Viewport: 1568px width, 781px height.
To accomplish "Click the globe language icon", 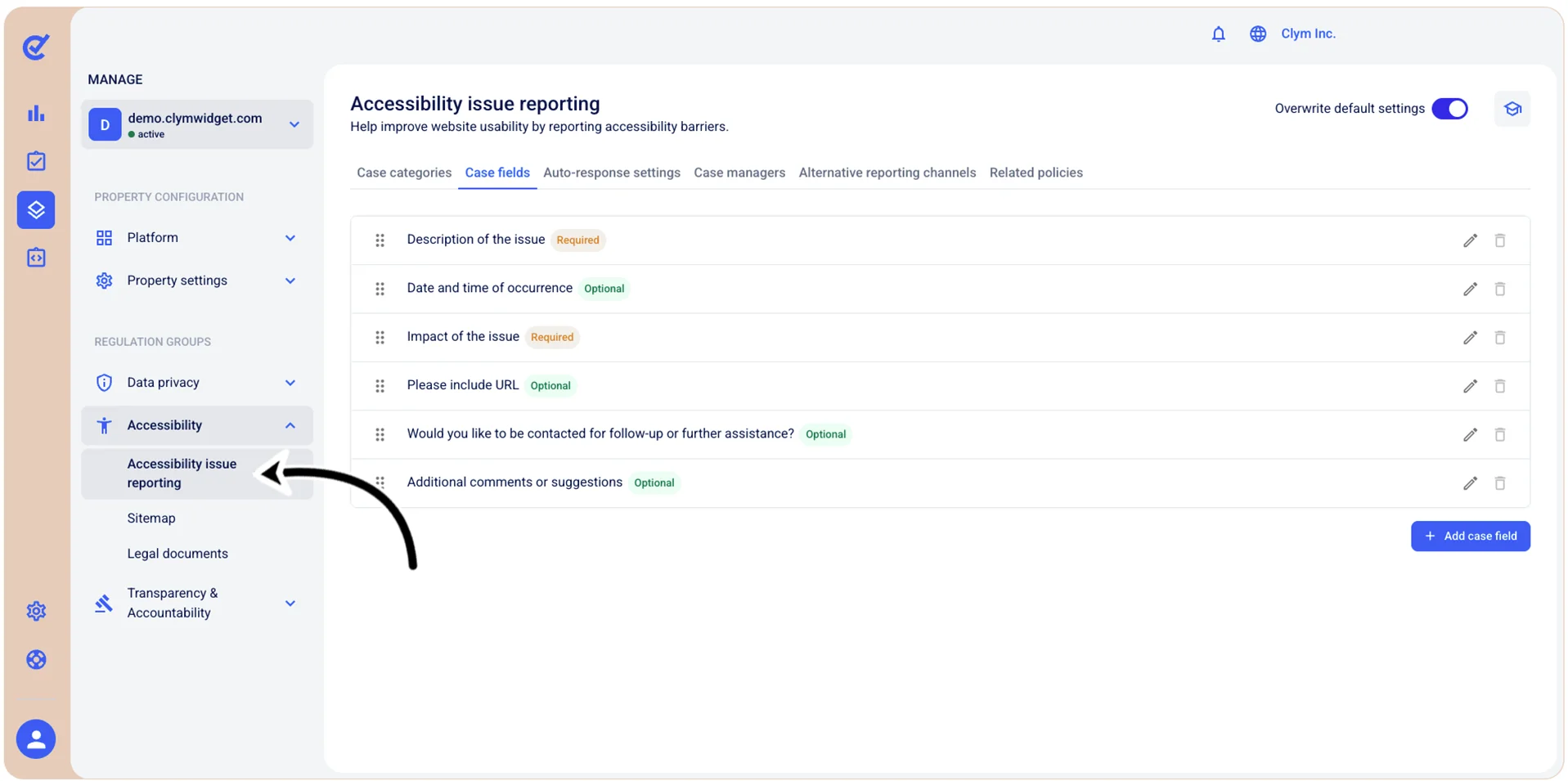I will [1258, 34].
